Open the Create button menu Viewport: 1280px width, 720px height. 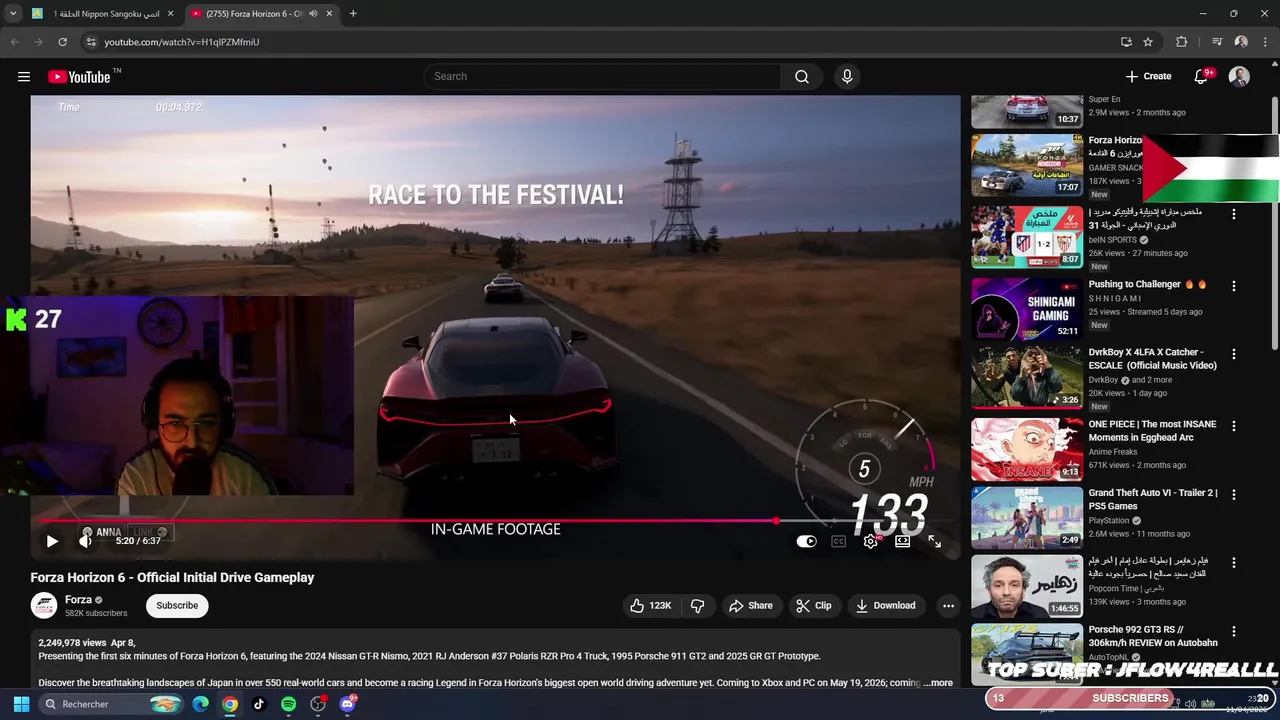[x=1148, y=77]
